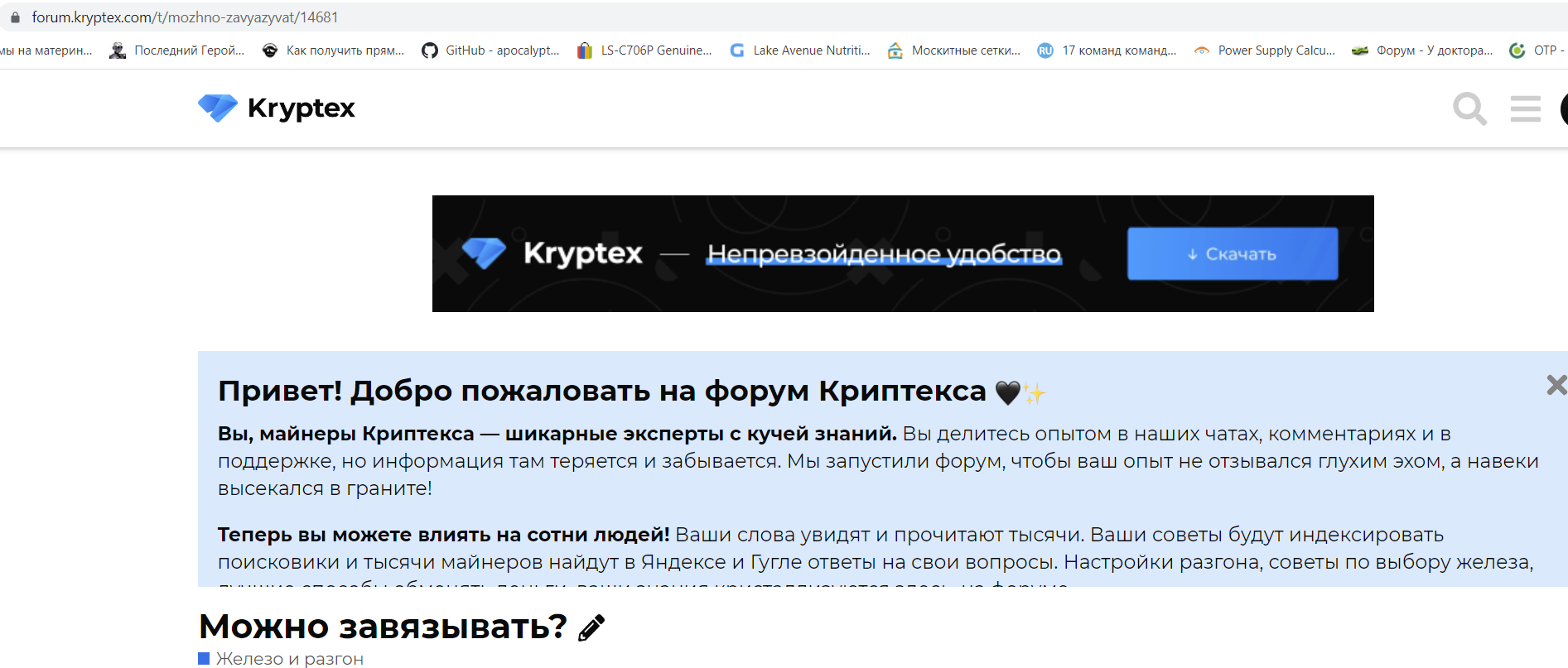Click the Kryptex diamond logo in header
1568x668 pixels.
(218, 108)
